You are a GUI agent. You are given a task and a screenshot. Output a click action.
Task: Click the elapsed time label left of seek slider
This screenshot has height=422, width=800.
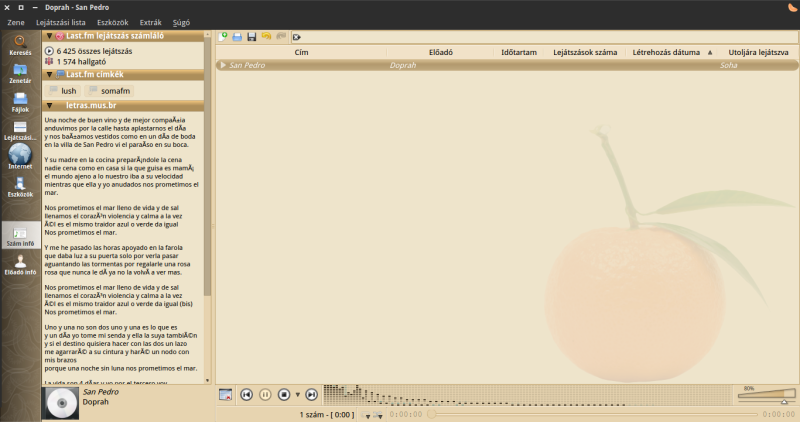406,415
